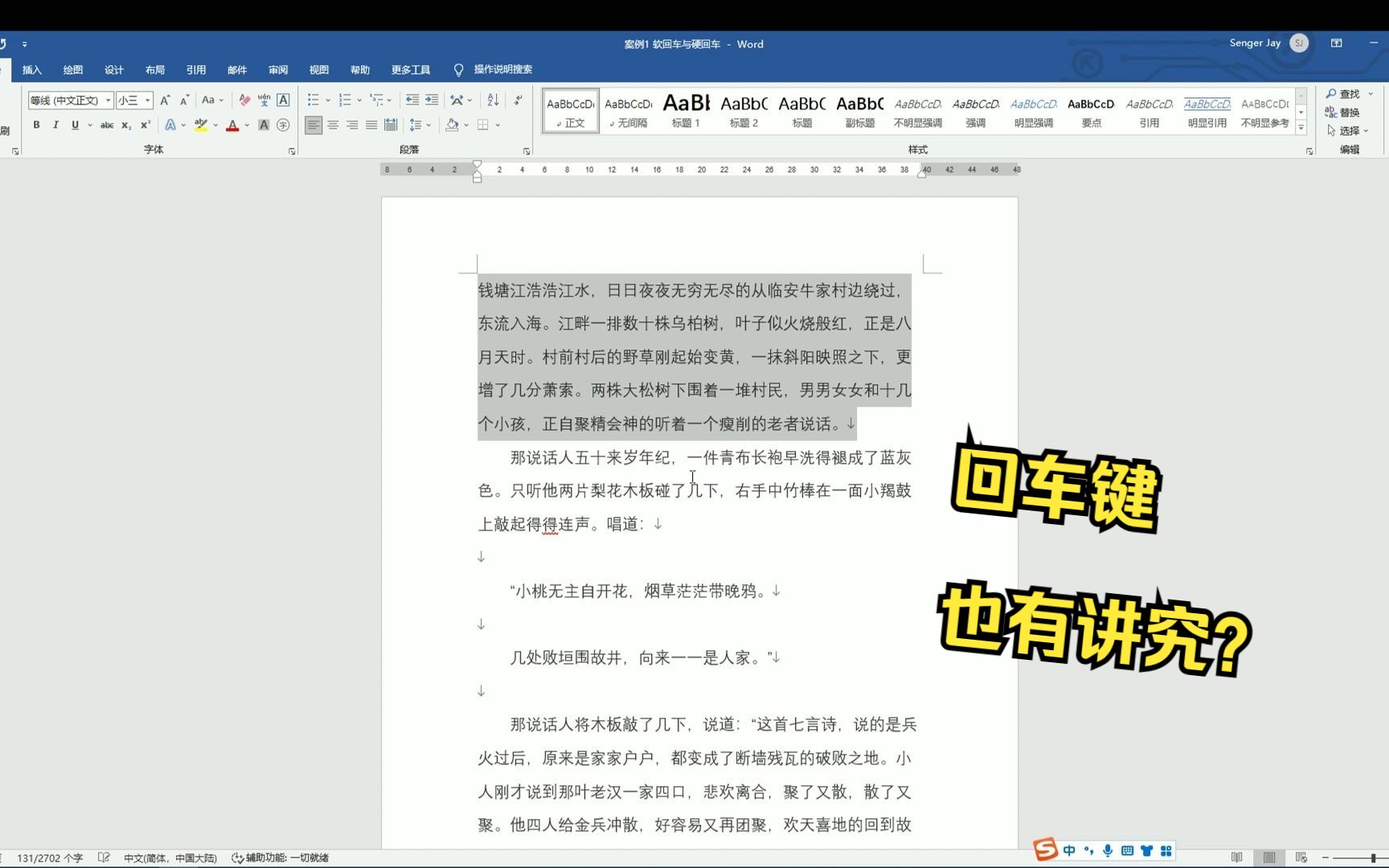Click Sogou input microphone icon

[1108, 850]
